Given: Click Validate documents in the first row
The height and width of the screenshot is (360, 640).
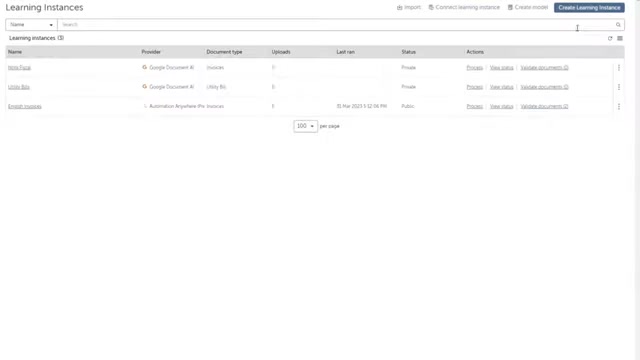Looking at the screenshot, I should (x=544, y=68).
